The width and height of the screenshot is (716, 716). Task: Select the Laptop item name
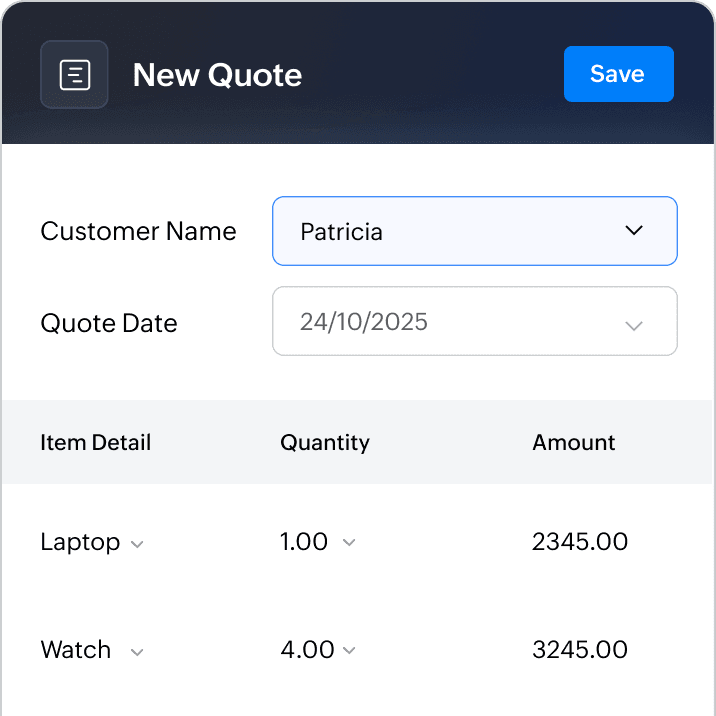coord(80,542)
